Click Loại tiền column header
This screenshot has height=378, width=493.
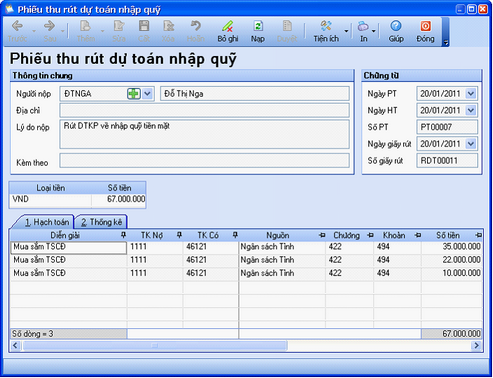pos(51,188)
